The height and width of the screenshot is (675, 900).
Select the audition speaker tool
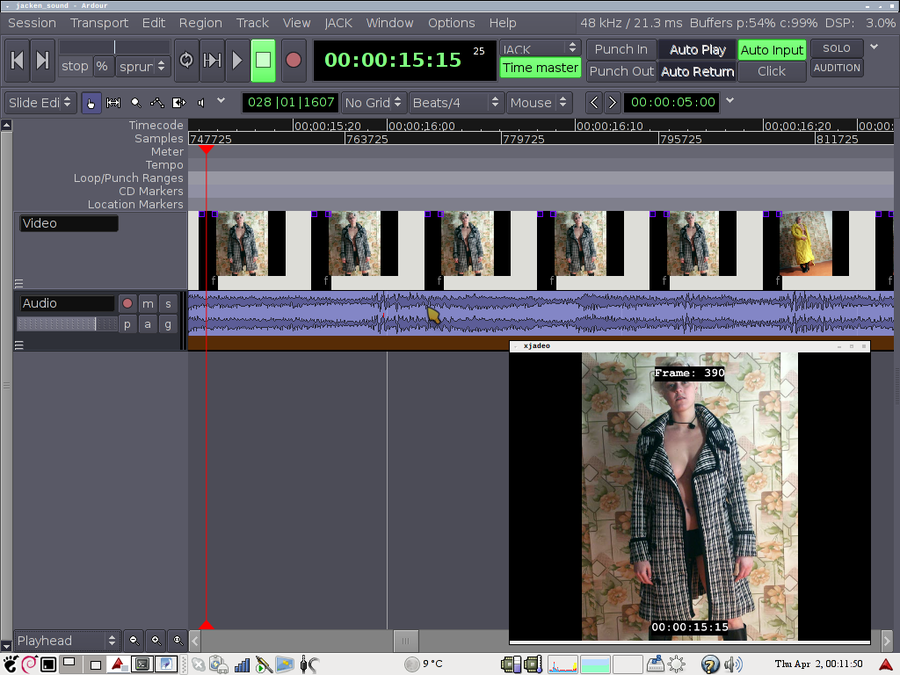[x=201, y=103]
